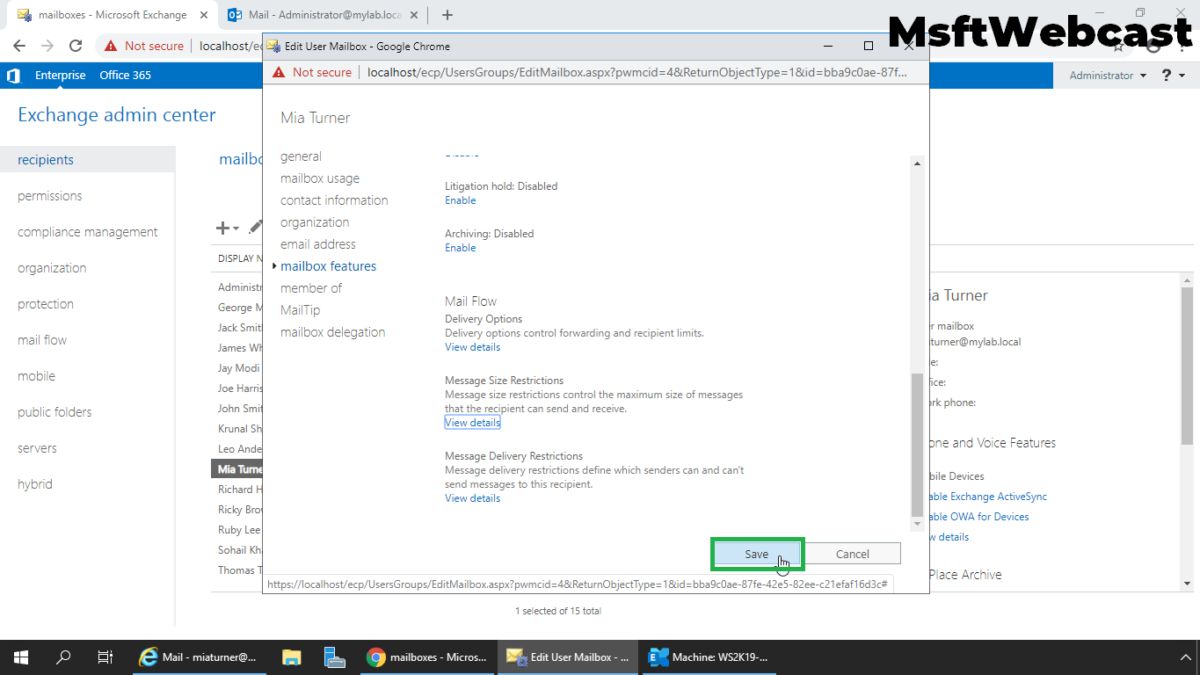
Task: Click the Office logo icon top left
Action: coord(13,75)
